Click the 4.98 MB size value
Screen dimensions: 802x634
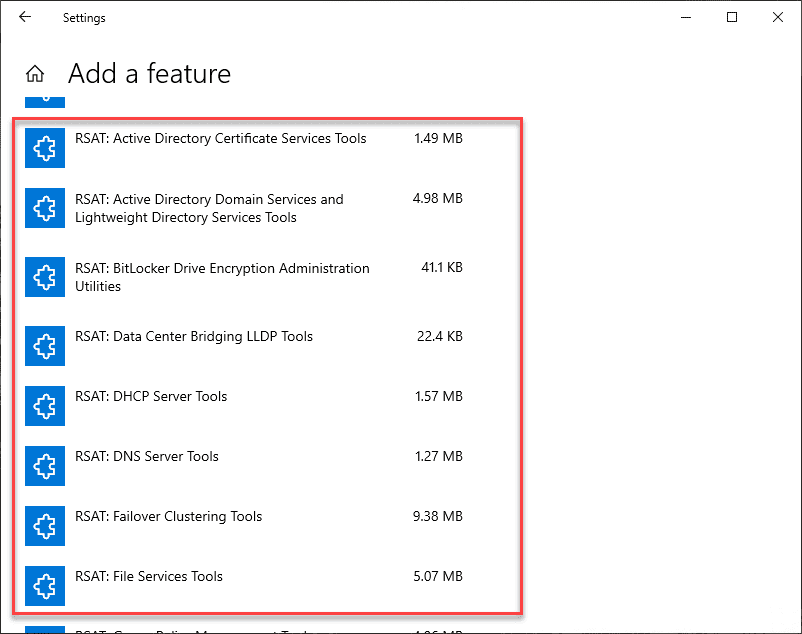click(438, 198)
